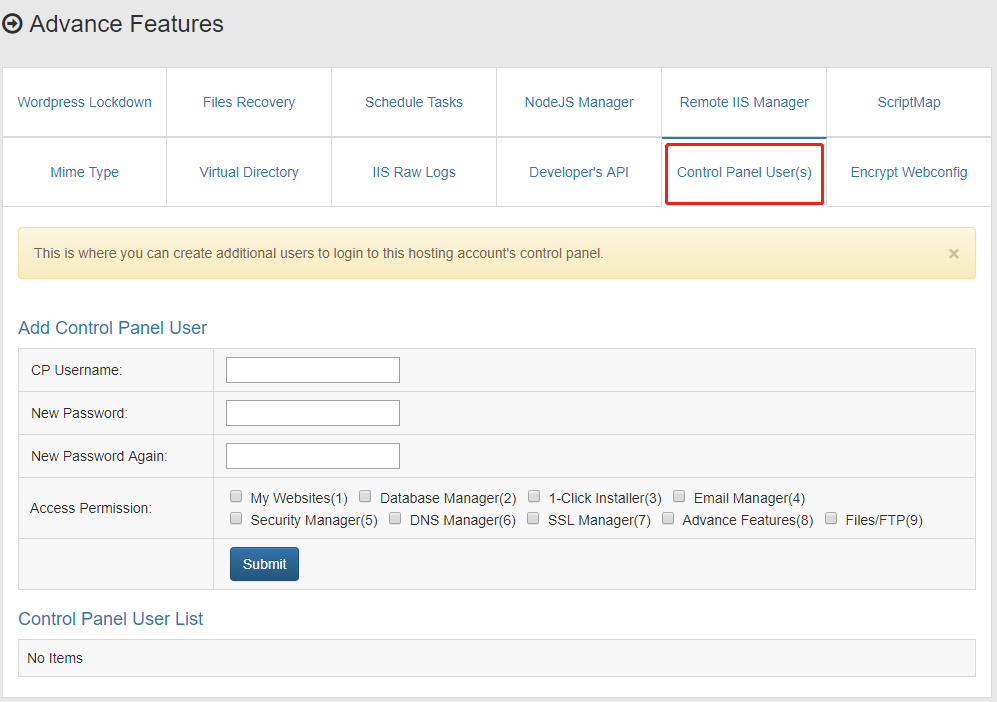997x702 pixels.
Task: Check the Email Manager permission
Action: [x=679, y=496]
